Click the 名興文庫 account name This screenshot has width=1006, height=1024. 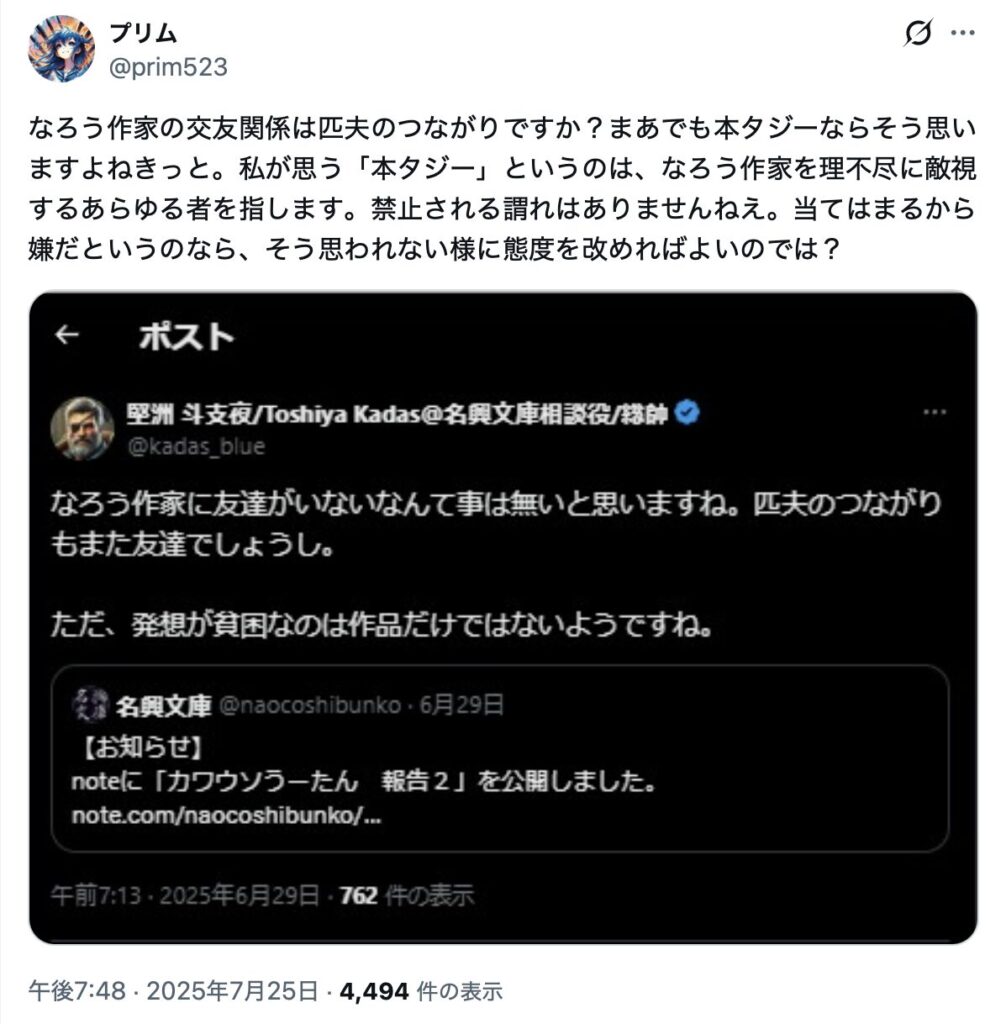[163, 706]
